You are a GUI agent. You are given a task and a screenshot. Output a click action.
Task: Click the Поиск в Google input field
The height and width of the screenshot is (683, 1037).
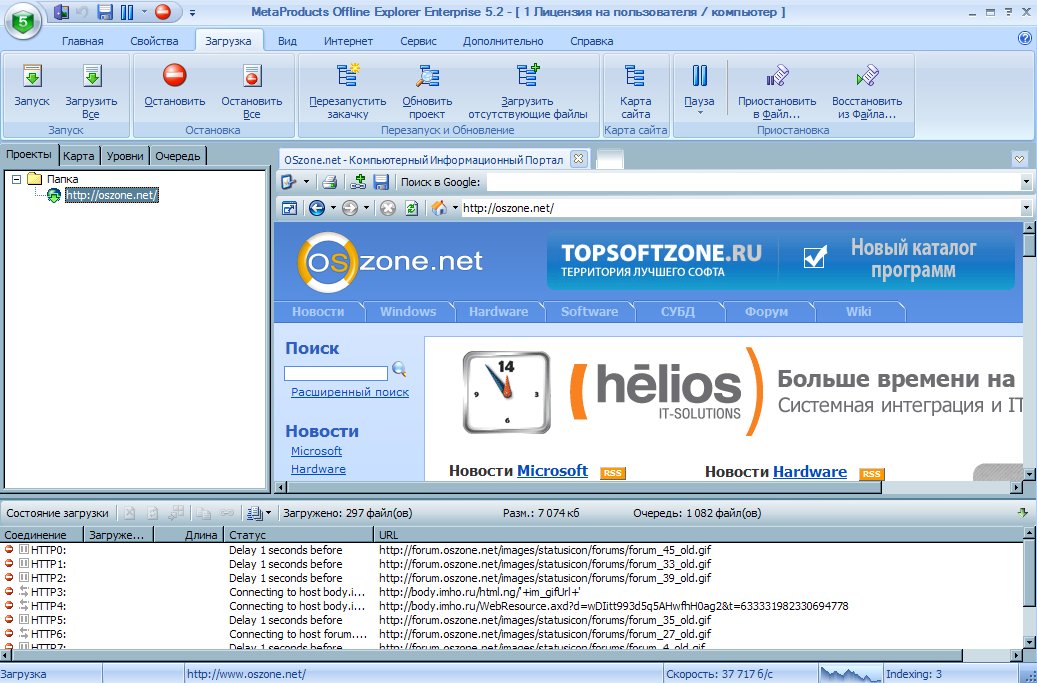pyautogui.click(x=752, y=182)
